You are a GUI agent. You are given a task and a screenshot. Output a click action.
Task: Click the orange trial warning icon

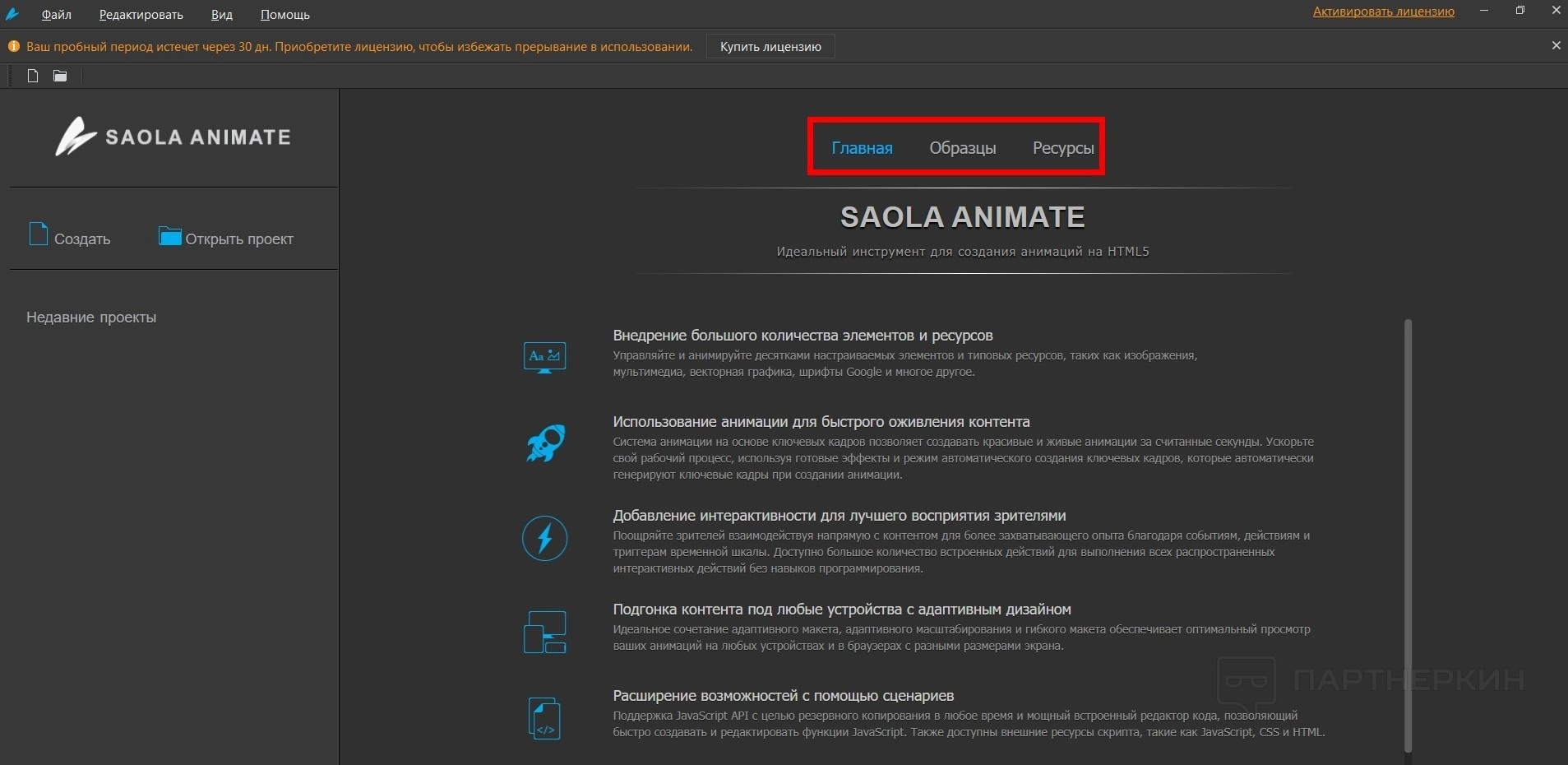click(14, 47)
